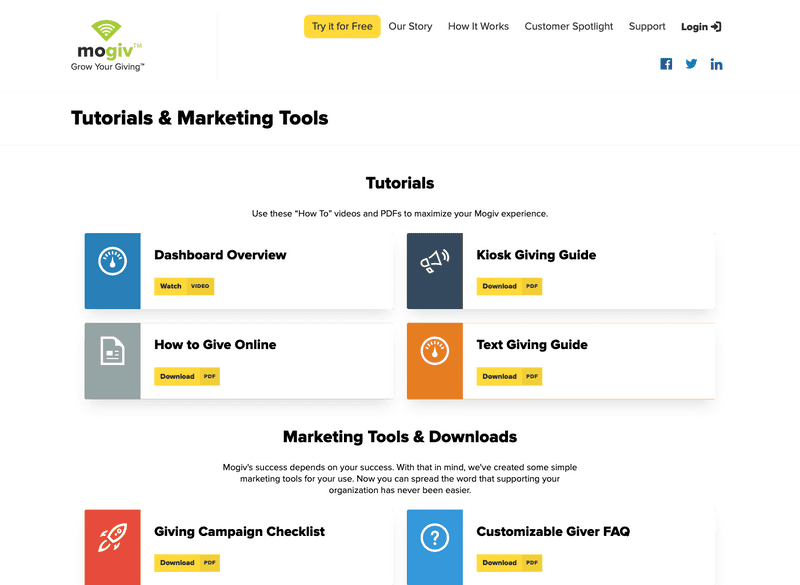Click the Dashboard Overview title
This screenshot has width=800, height=585.
coord(220,255)
